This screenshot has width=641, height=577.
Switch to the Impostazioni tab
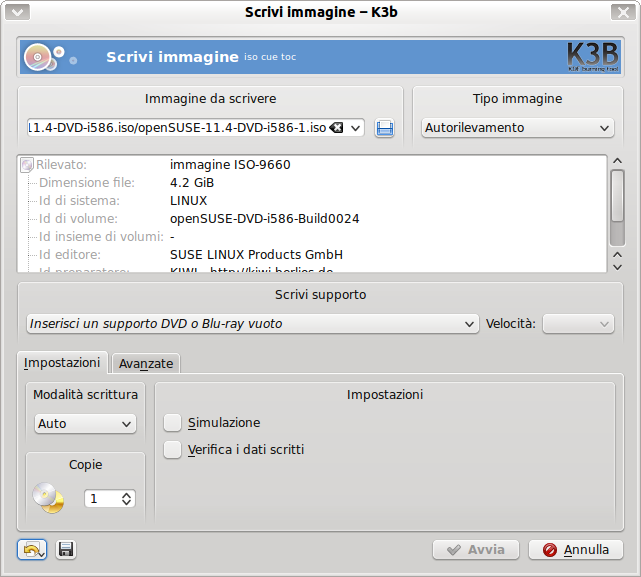pos(62,363)
